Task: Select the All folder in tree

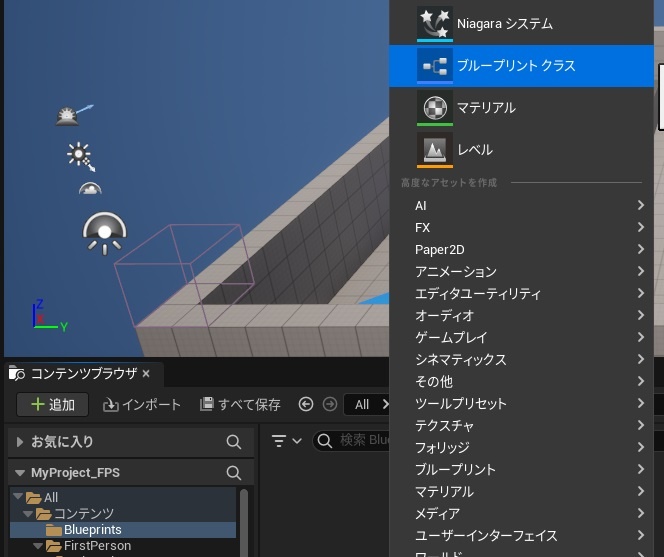Action: (51, 497)
